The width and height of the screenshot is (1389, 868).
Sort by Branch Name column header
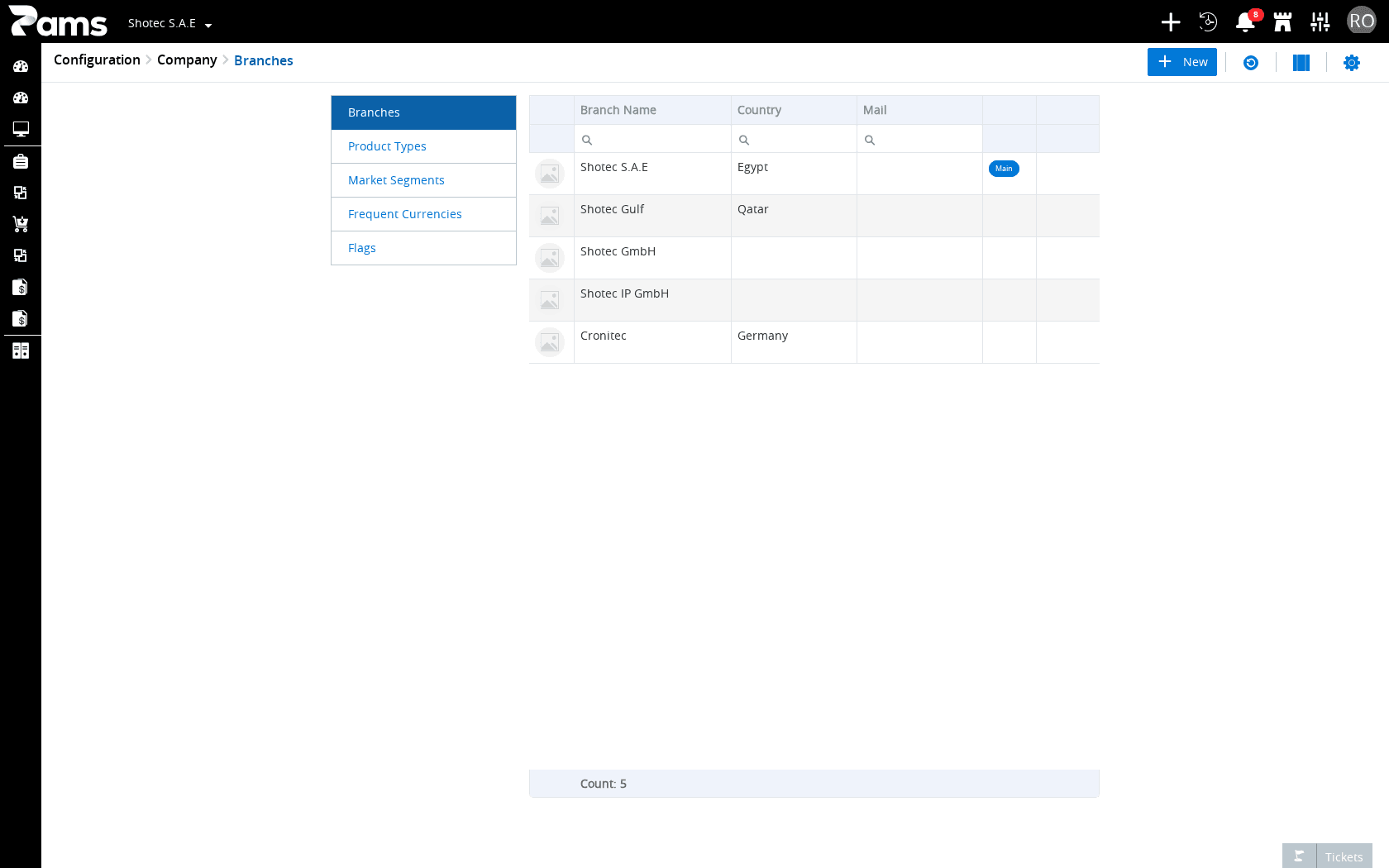click(x=652, y=110)
